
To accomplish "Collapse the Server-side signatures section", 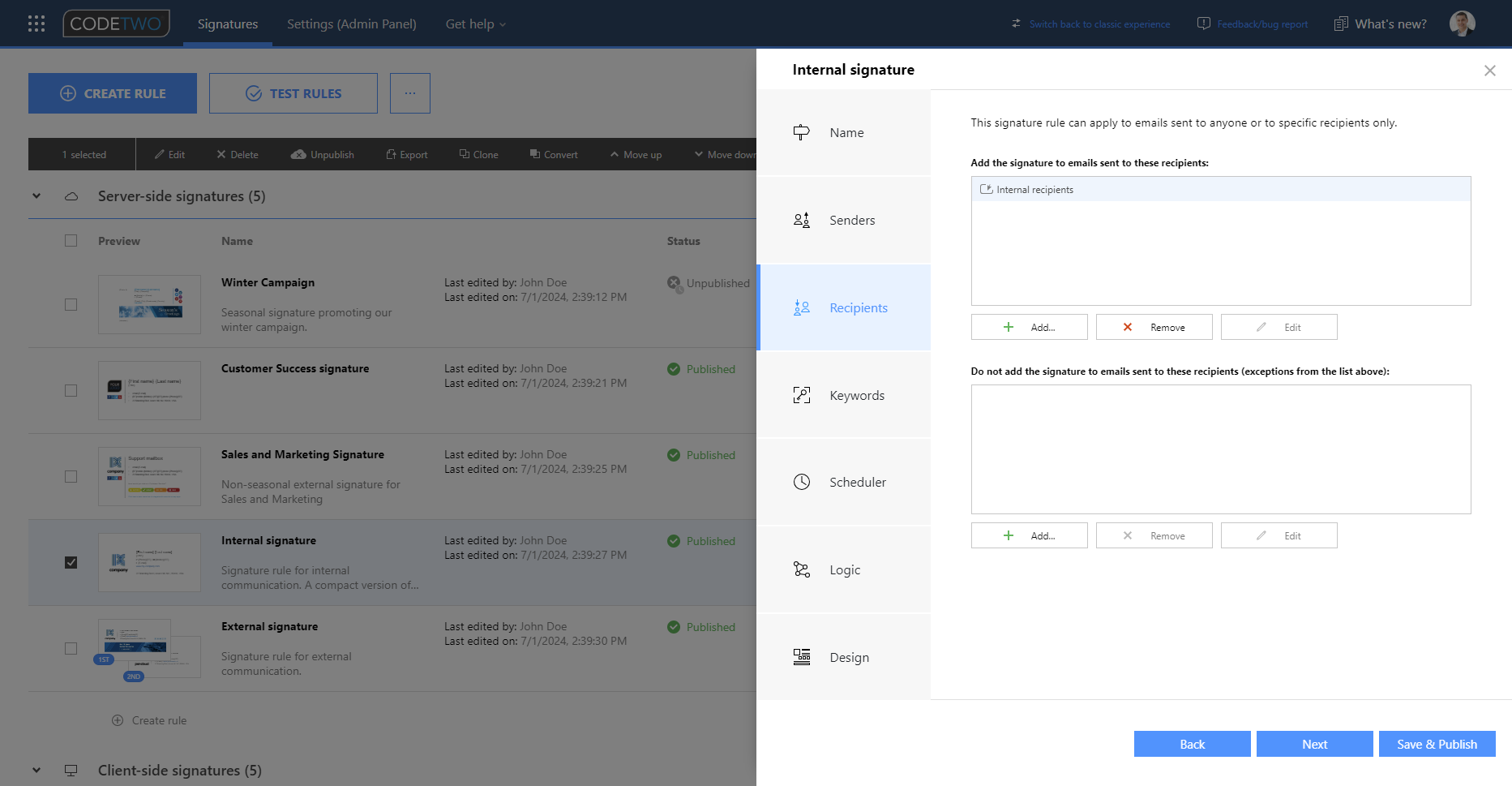I will [36, 195].
